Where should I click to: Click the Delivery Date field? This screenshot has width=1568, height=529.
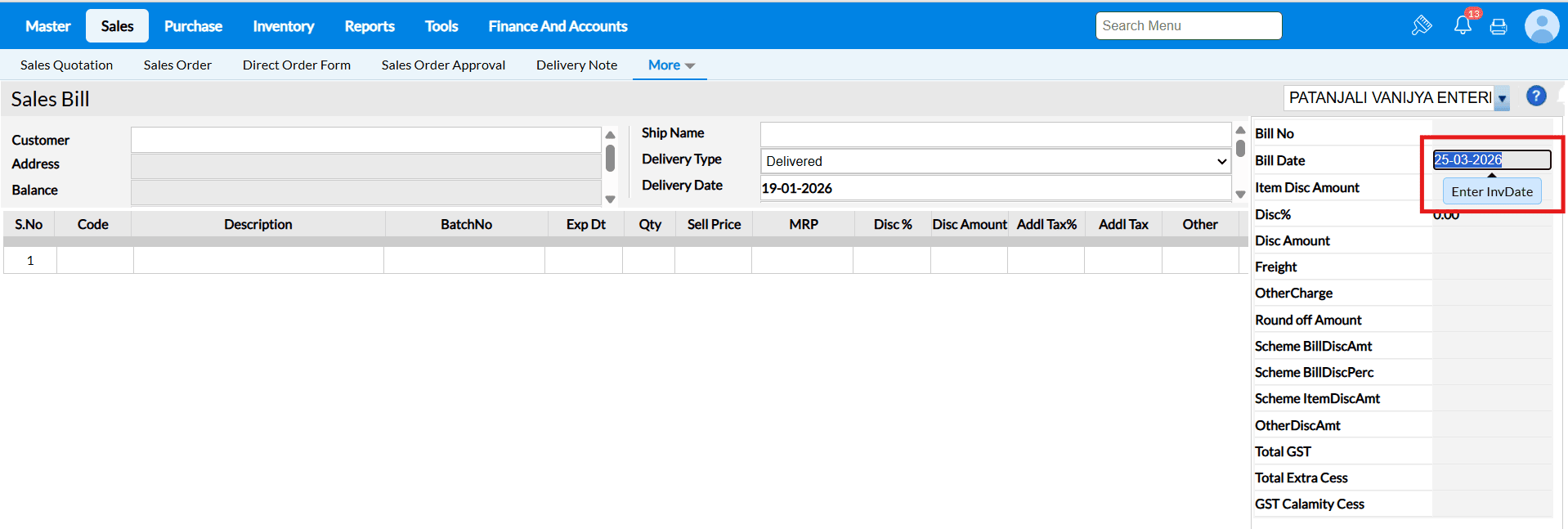coord(995,188)
